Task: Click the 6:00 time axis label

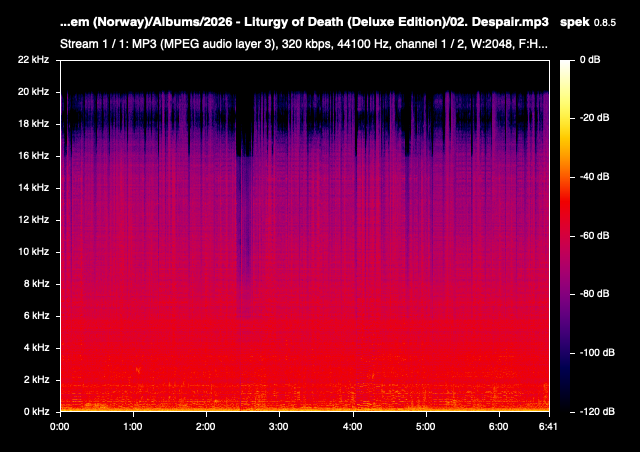Action: [498, 427]
